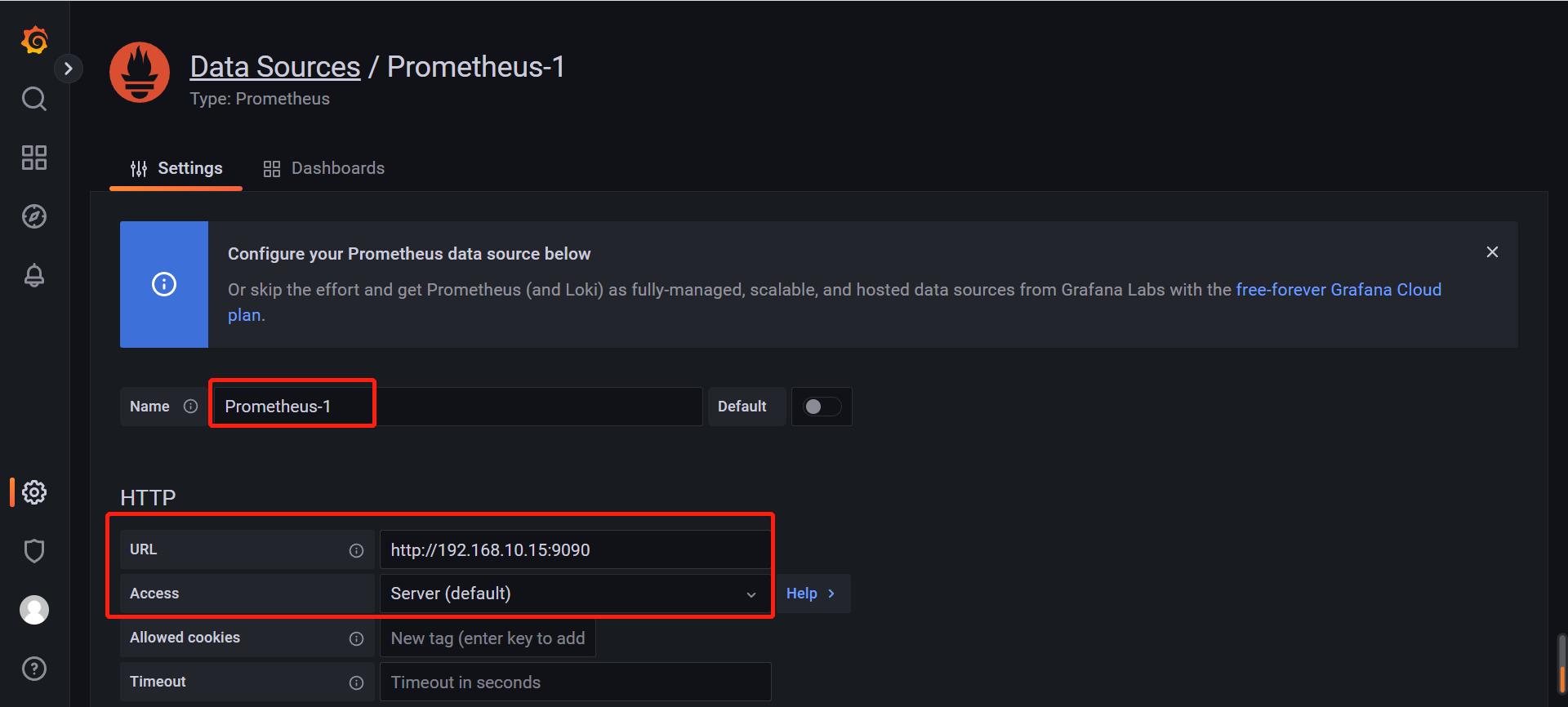Open the Server Admin shield icon
1568x707 pixels.
click(x=34, y=551)
